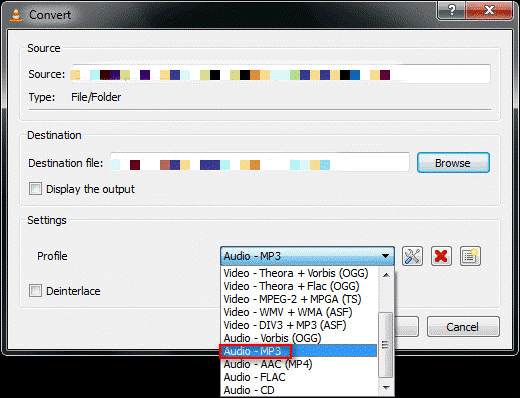This screenshot has width=520, height=398.
Task: Close the Convert dialog window
Action: click(x=489, y=10)
